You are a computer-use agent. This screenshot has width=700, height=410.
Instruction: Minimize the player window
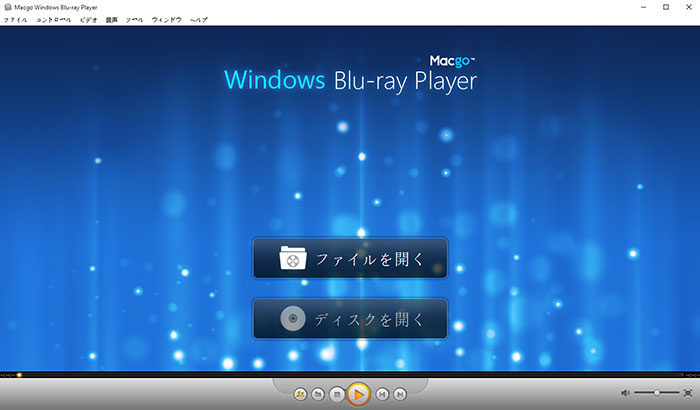click(643, 7)
